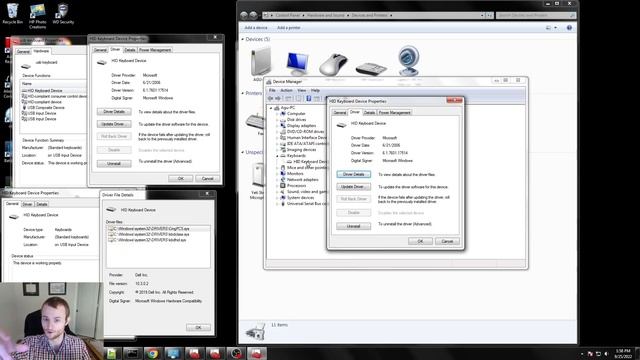The image size is (640, 360).
Task: Open the Command Prompt taskbar icon
Action: (x=132, y=353)
